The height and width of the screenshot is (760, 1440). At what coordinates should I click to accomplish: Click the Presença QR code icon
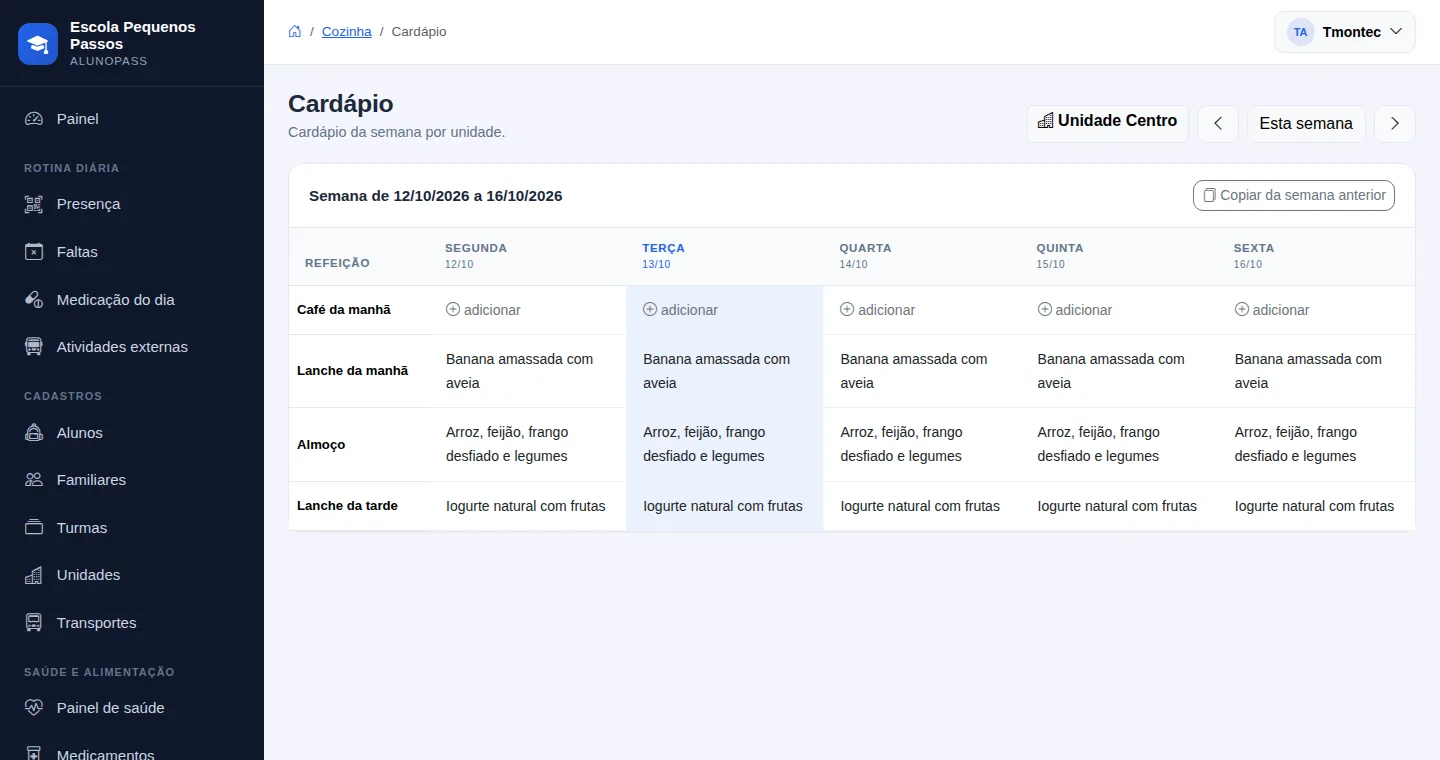[34, 204]
